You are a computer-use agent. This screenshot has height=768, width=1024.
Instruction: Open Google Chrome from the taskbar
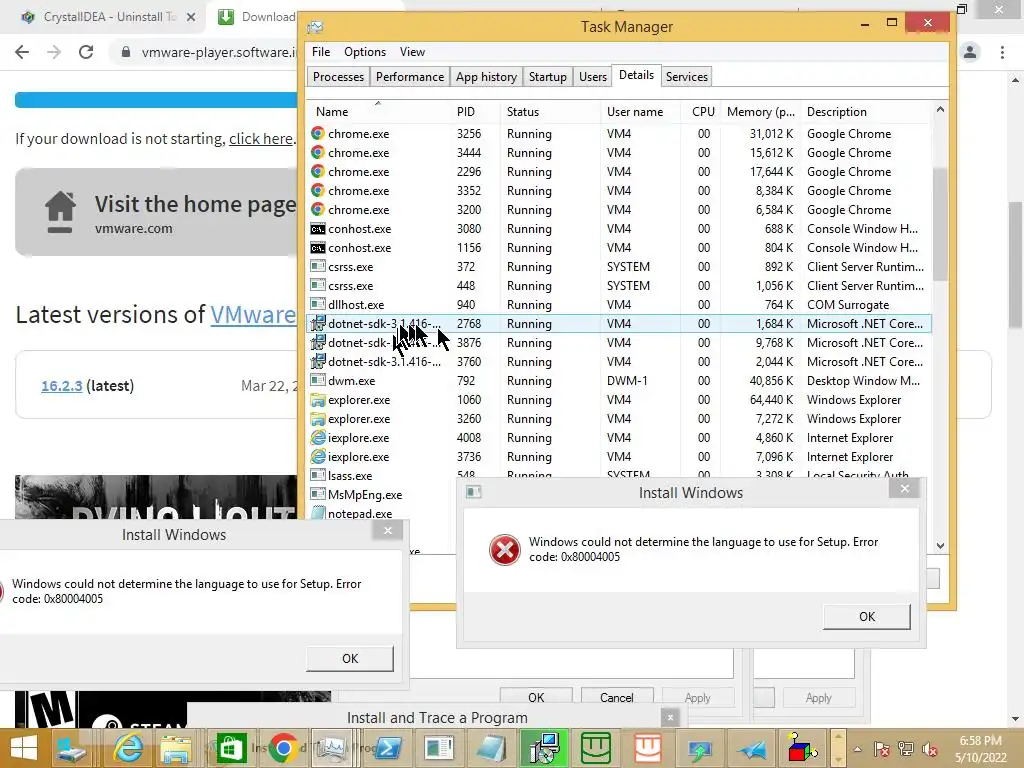point(283,748)
